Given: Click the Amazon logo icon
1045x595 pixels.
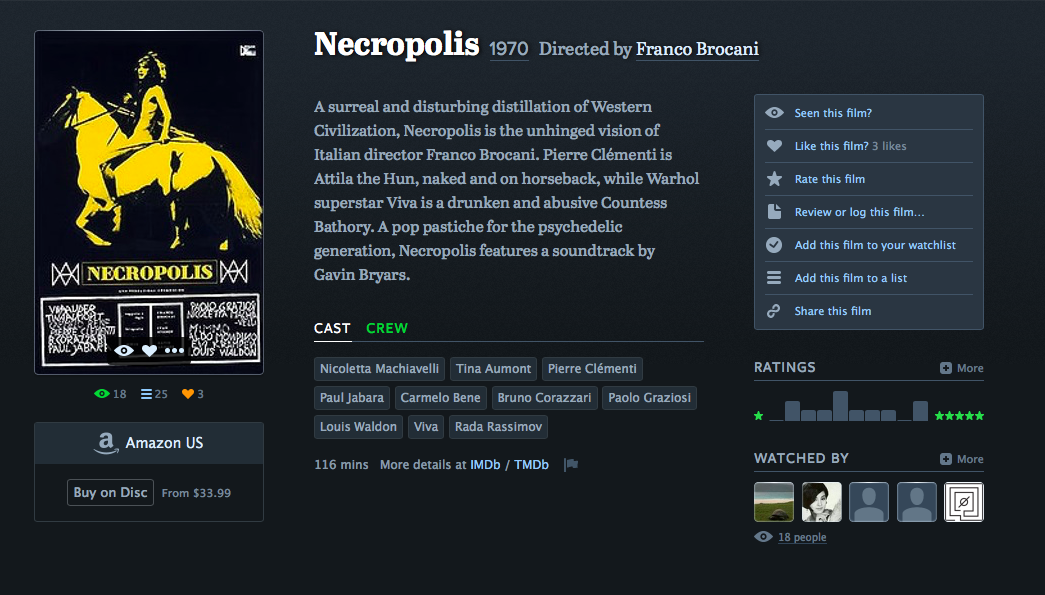Looking at the screenshot, I should [x=106, y=443].
